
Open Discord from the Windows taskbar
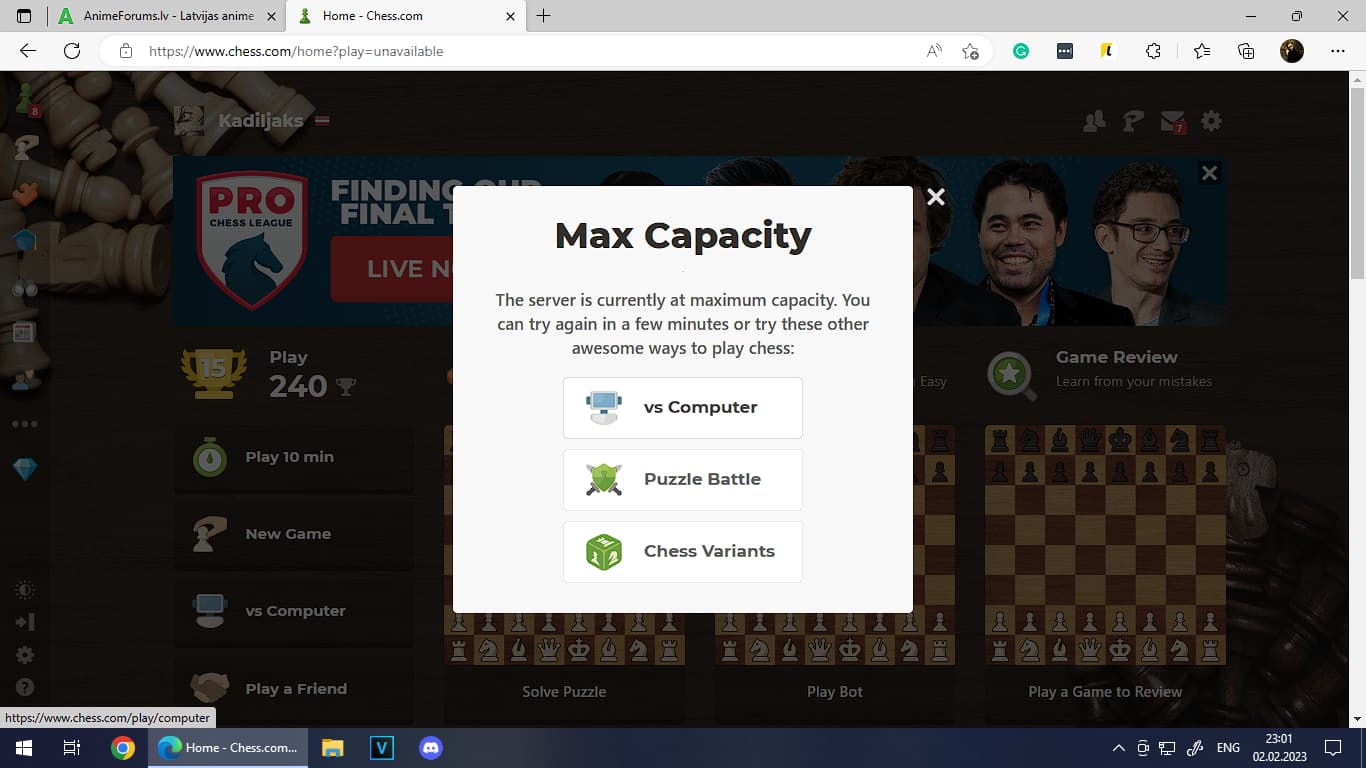[x=431, y=747]
